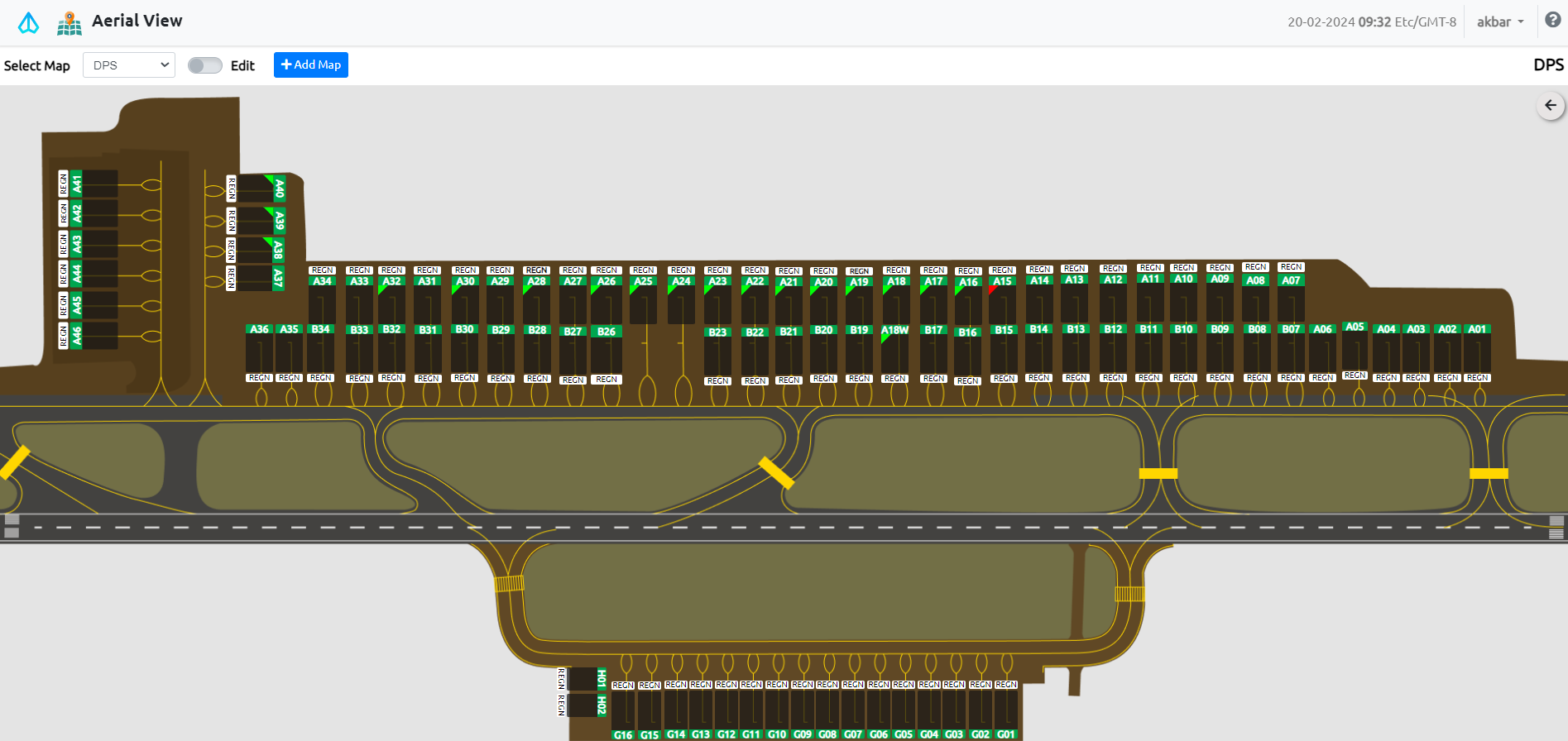This screenshot has height=741, width=1568.
Task: Select parking stand A15 with red marker
Action: coord(1002,282)
